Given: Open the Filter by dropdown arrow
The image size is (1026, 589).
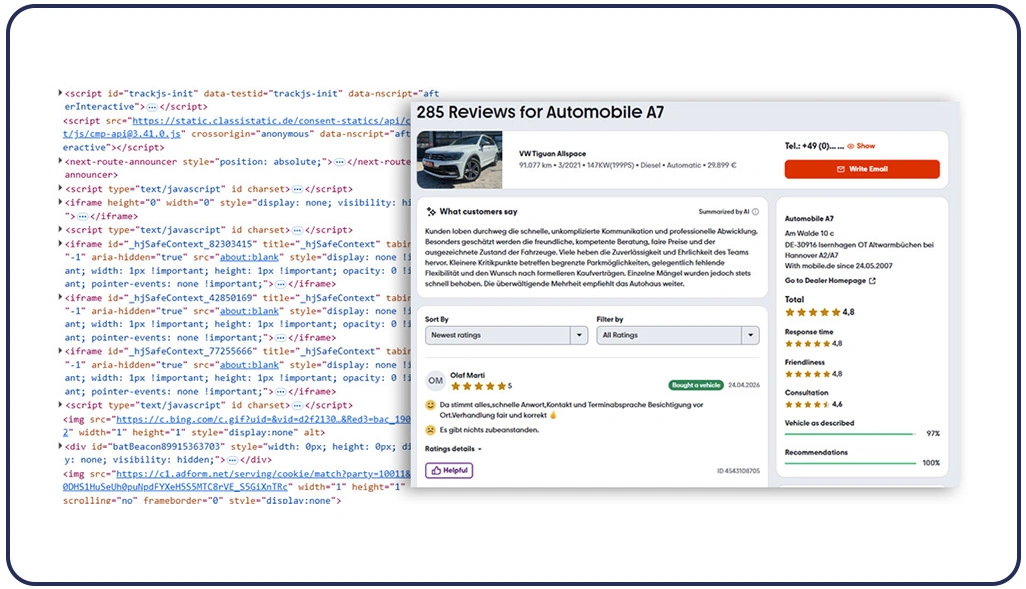Looking at the screenshot, I should pos(751,335).
